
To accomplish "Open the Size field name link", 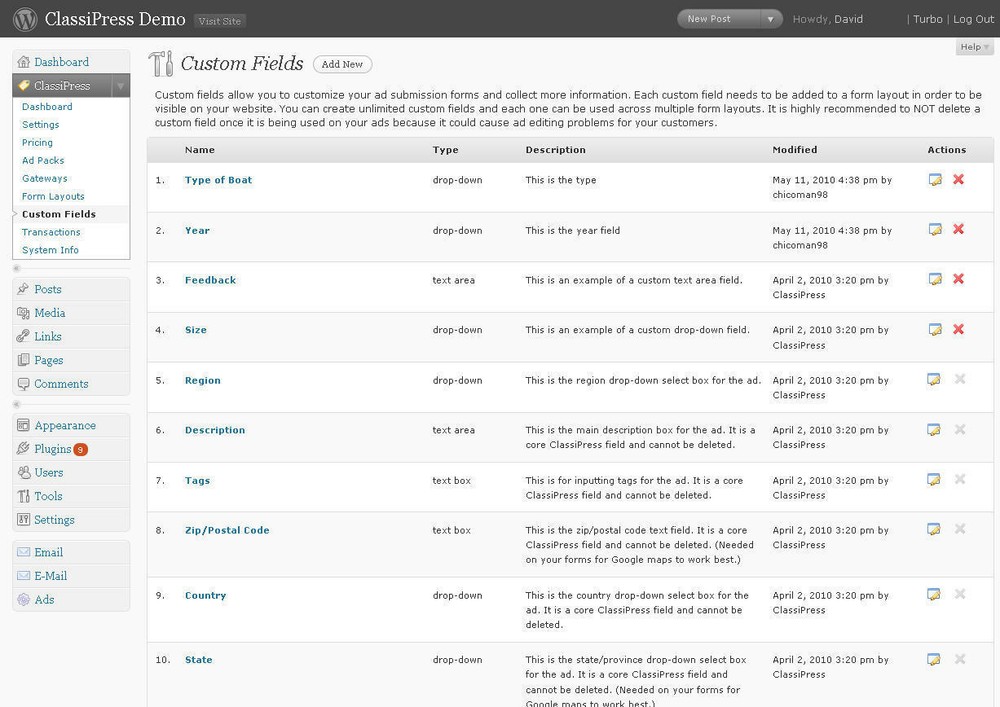I will (x=196, y=330).
